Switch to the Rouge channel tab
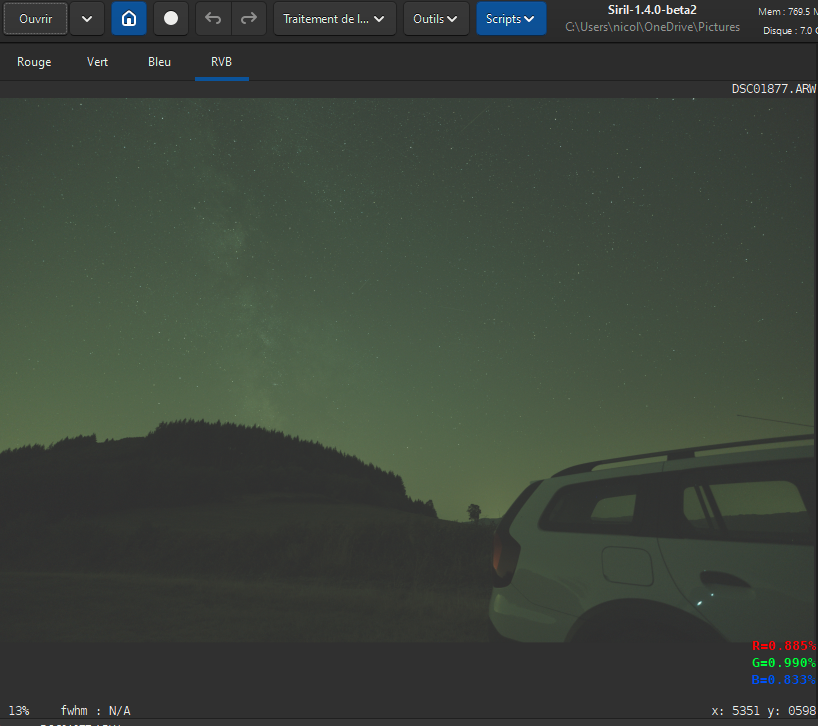The image size is (818, 726). [34, 62]
